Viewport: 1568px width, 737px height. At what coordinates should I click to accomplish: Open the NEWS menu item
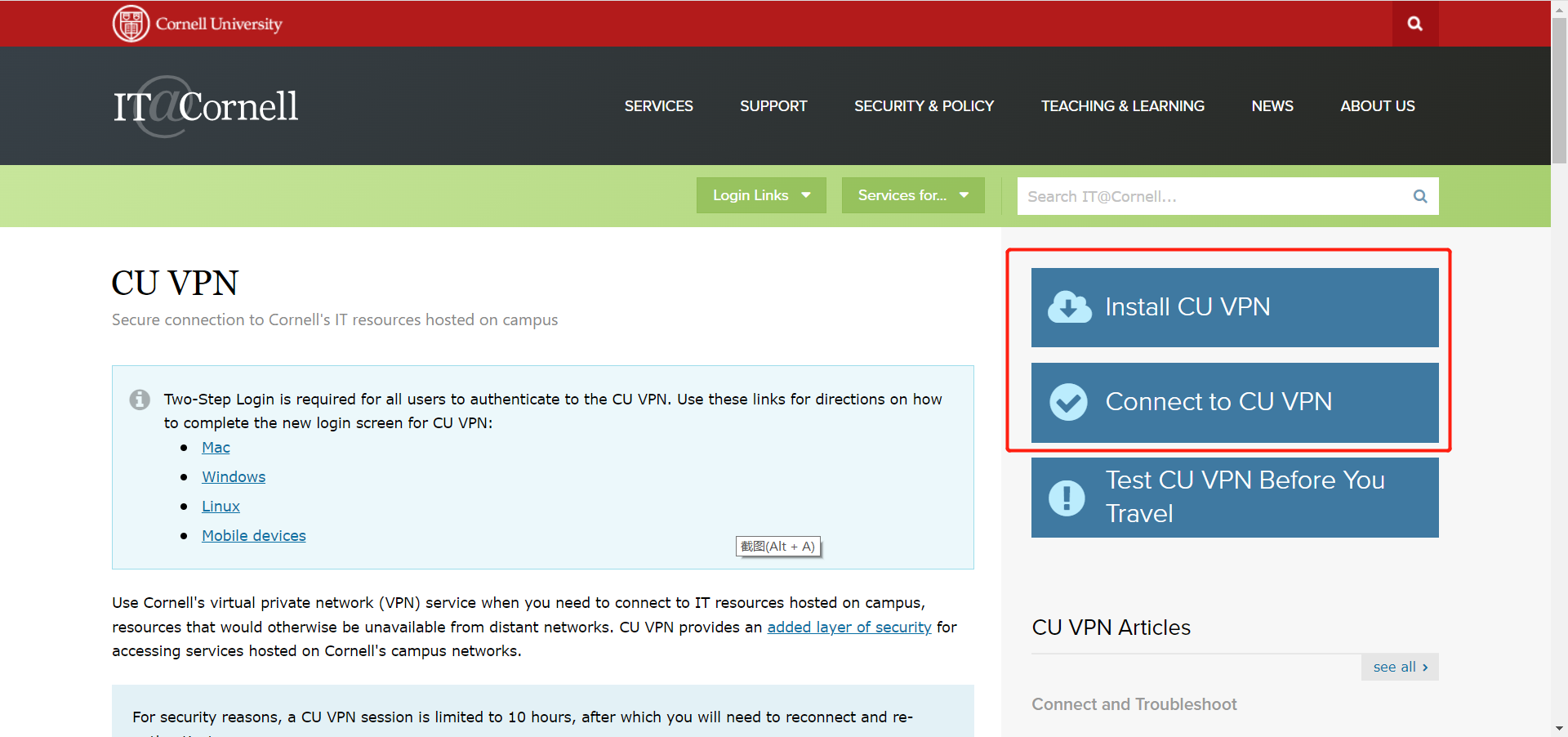click(x=1272, y=106)
